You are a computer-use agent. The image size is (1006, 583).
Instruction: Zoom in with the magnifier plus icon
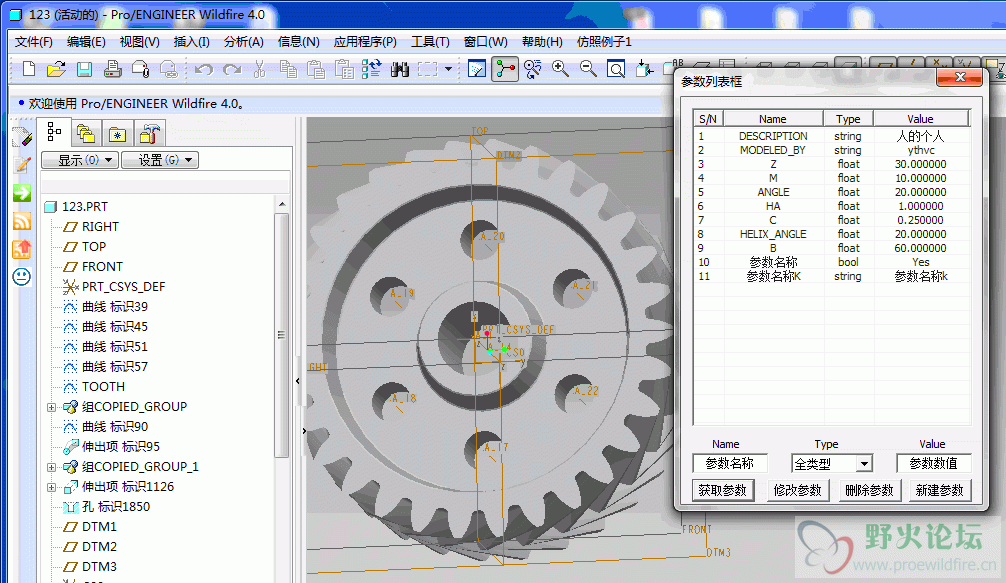560,69
